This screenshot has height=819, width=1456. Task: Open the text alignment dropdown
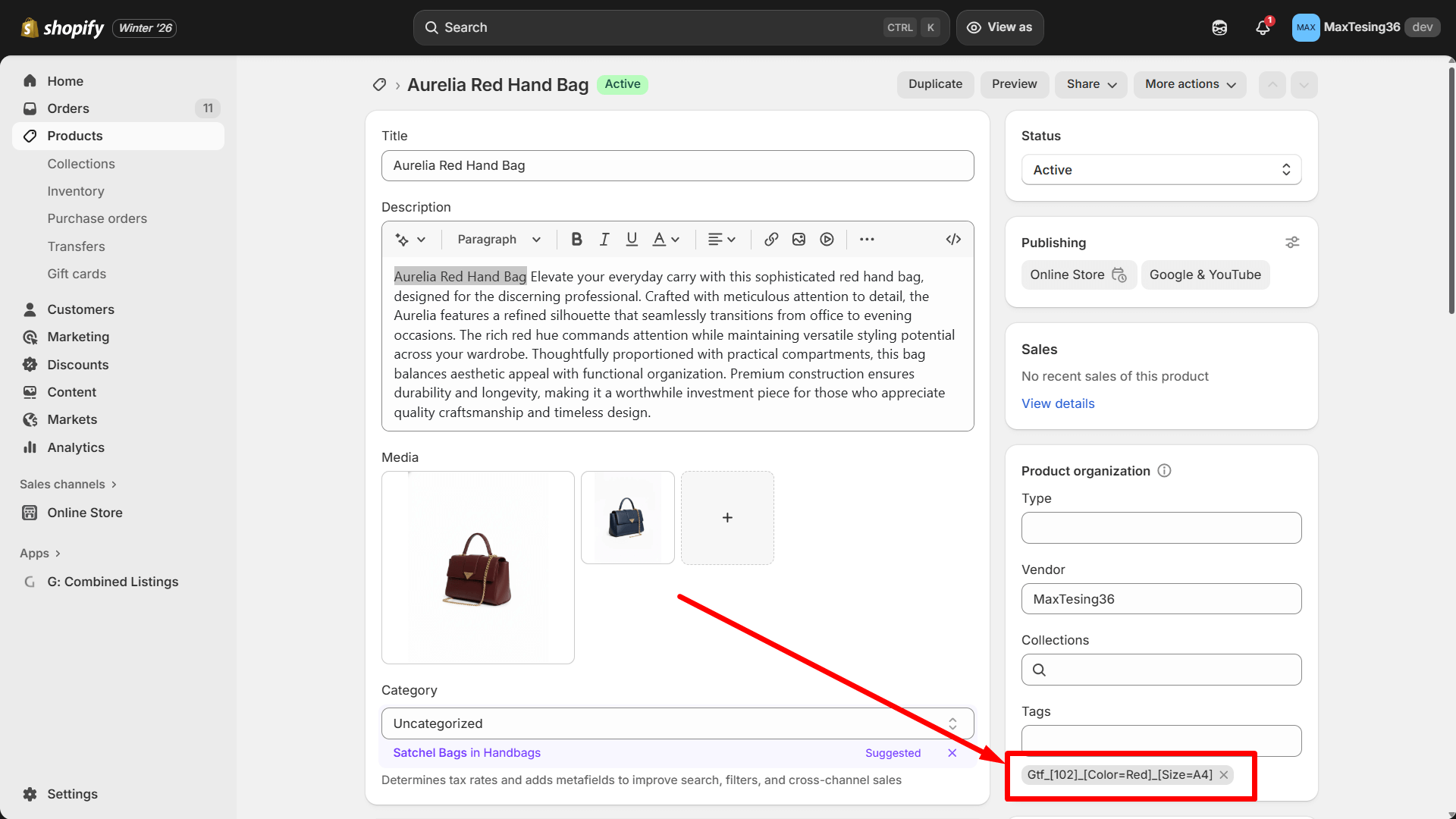[721, 239]
